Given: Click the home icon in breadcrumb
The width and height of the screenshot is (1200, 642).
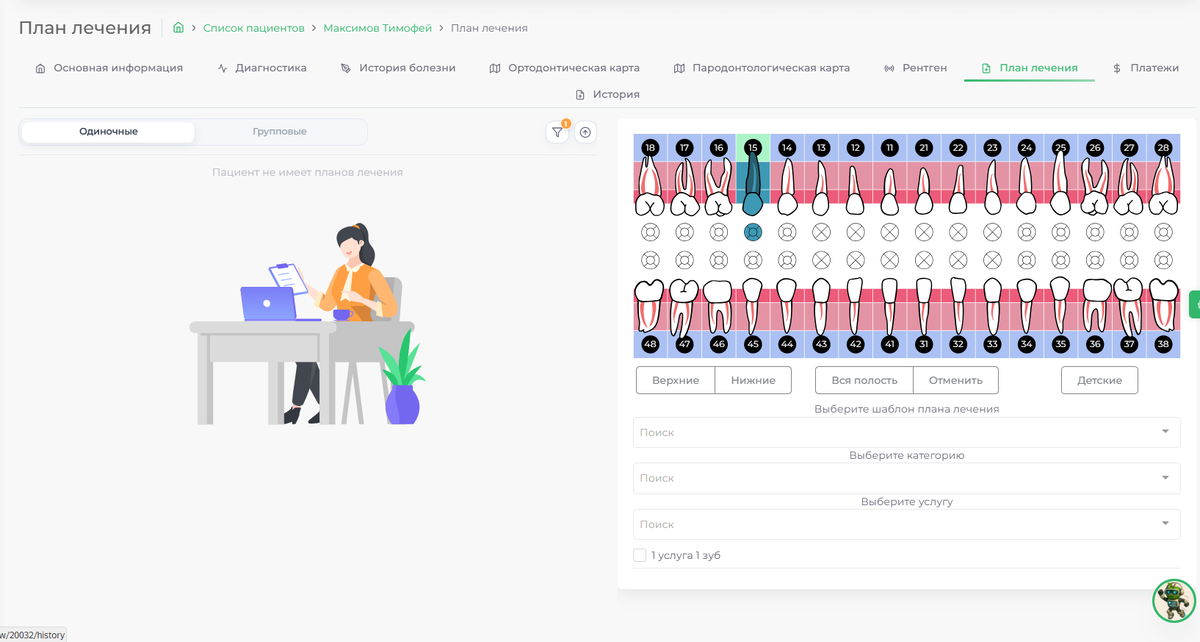Looking at the screenshot, I should (178, 28).
